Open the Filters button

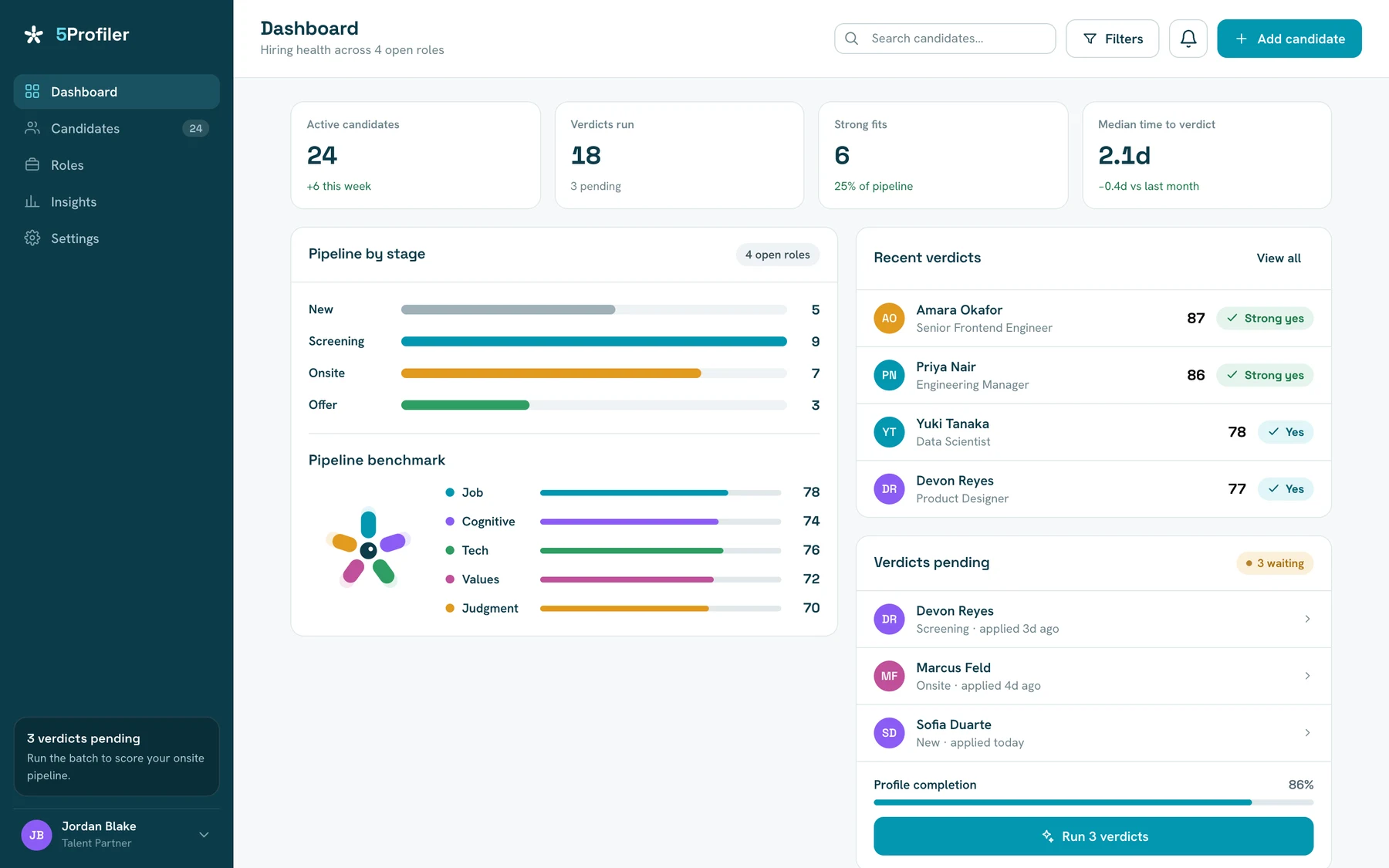click(1112, 39)
